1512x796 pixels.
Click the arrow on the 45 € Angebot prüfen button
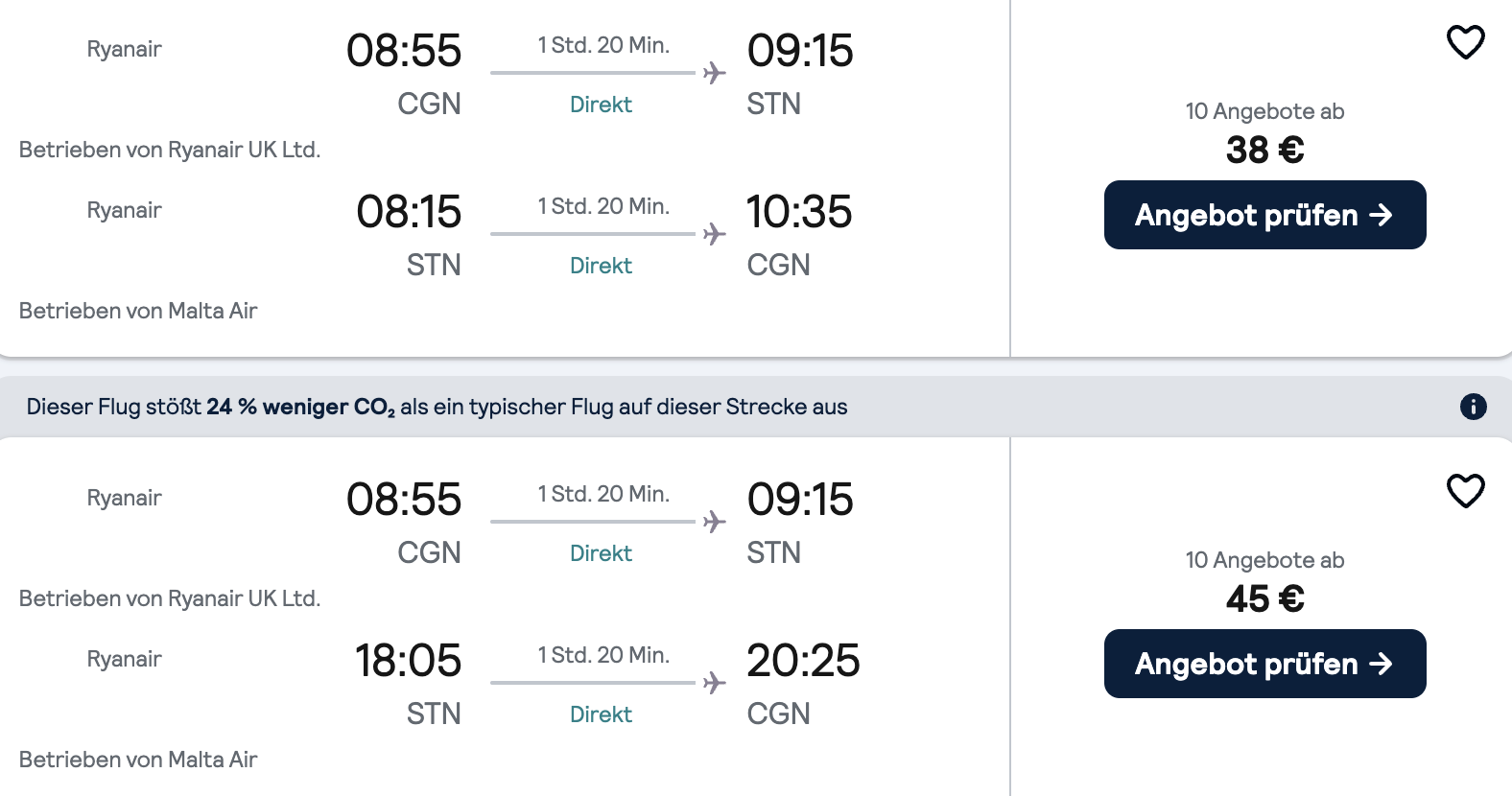click(1381, 664)
